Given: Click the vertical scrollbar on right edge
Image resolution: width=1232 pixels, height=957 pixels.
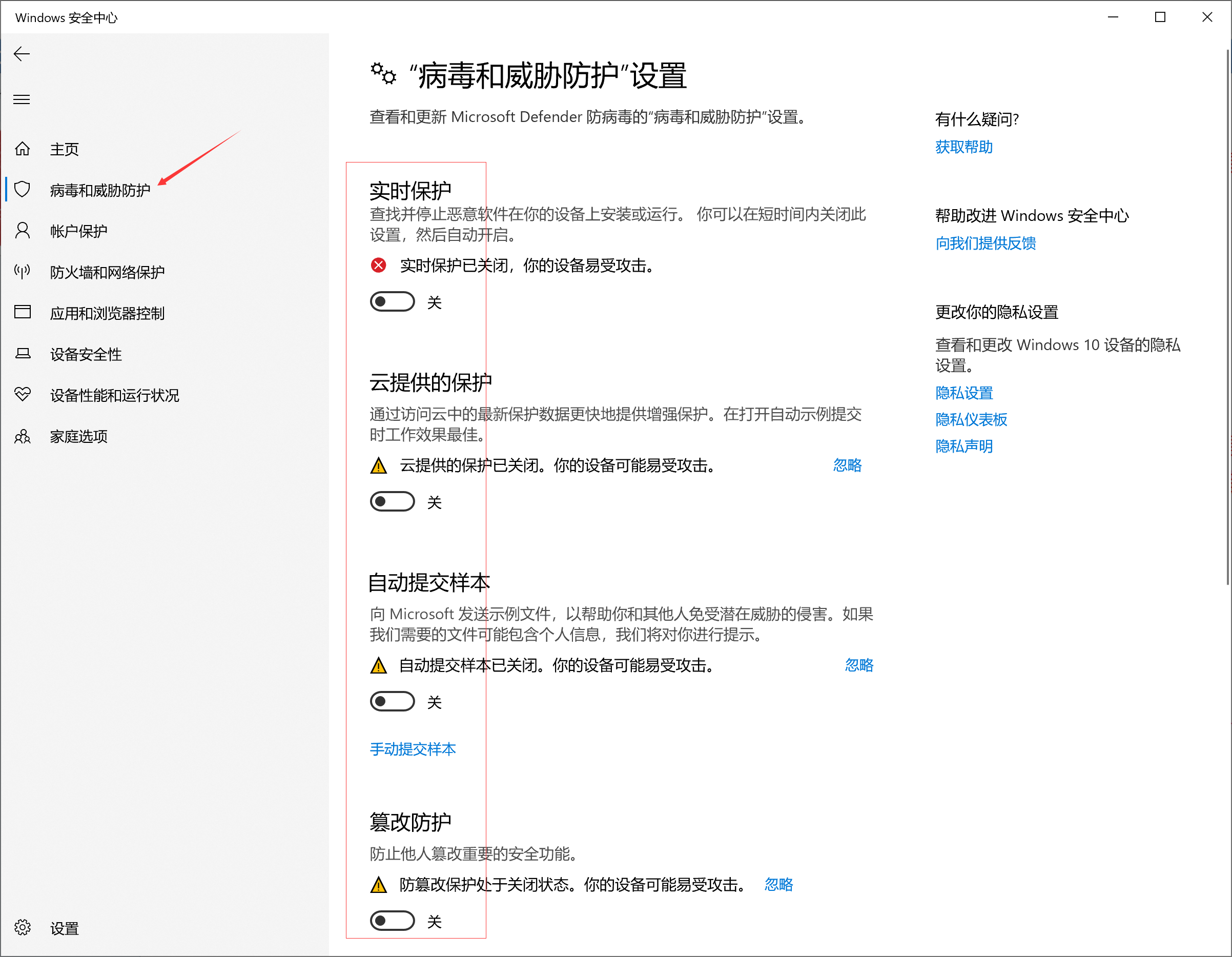Looking at the screenshot, I should [1227, 316].
